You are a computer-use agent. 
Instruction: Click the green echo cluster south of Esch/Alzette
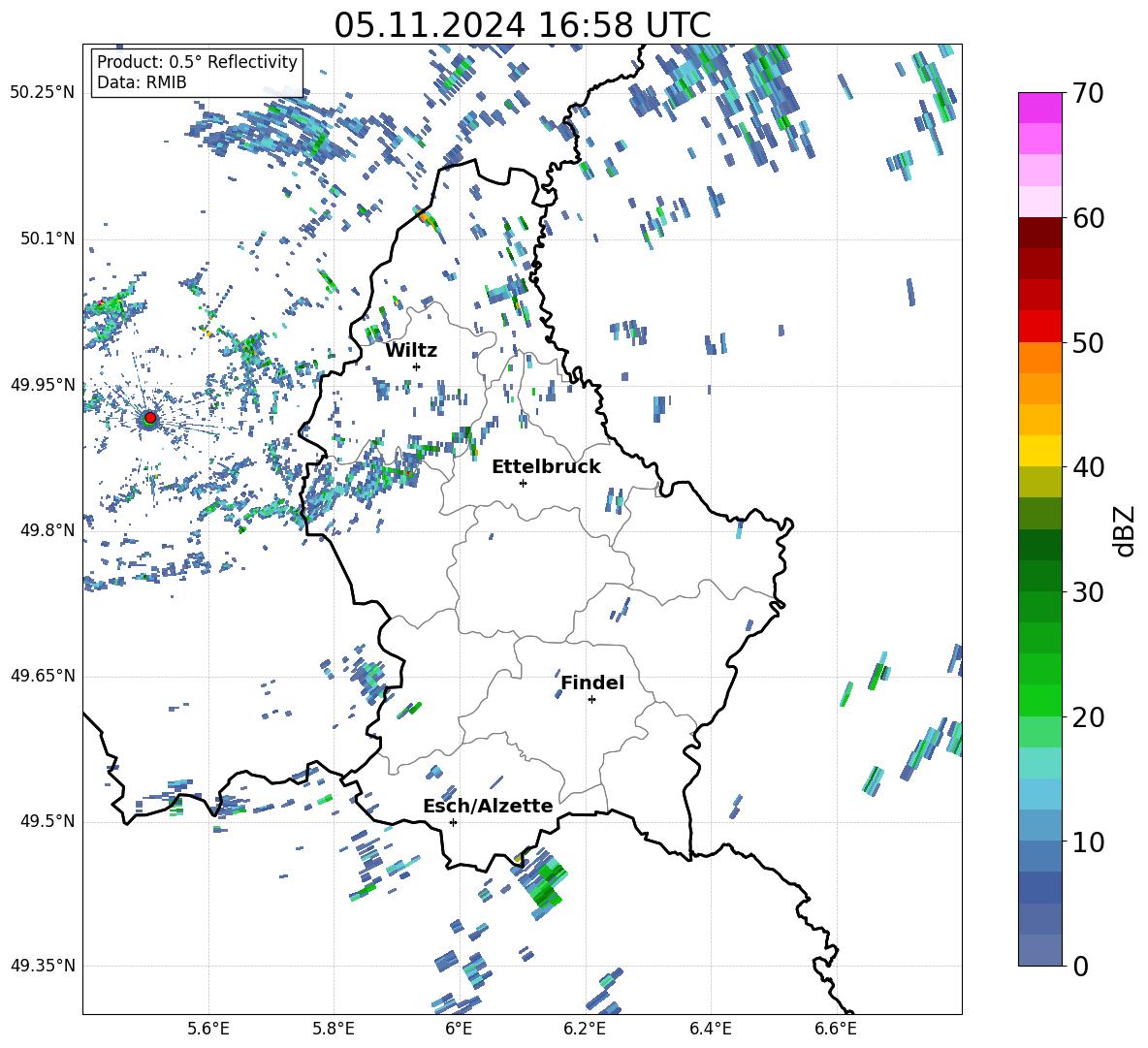(544, 881)
